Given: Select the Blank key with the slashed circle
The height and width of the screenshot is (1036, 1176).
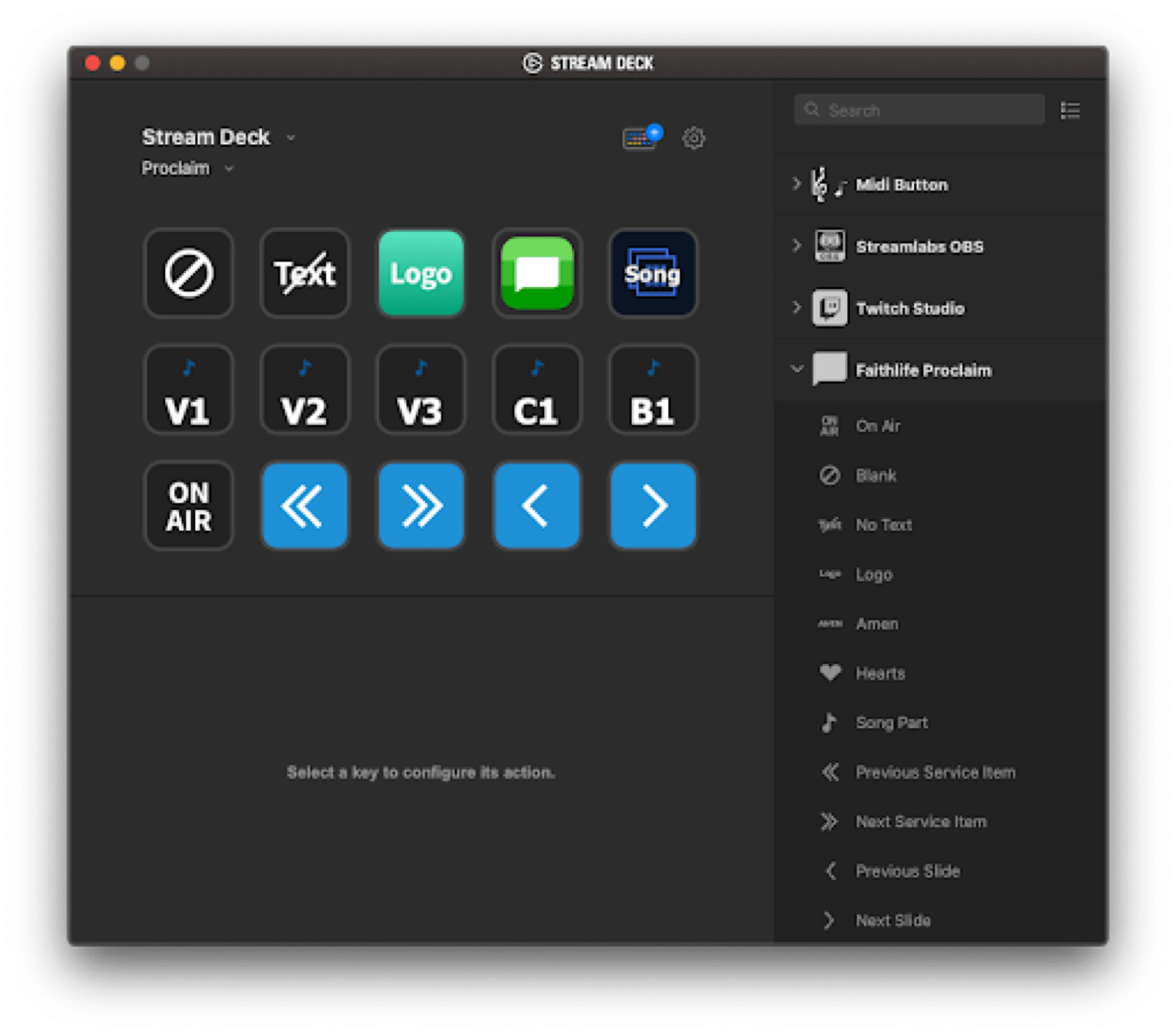Looking at the screenshot, I should [189, 273].
